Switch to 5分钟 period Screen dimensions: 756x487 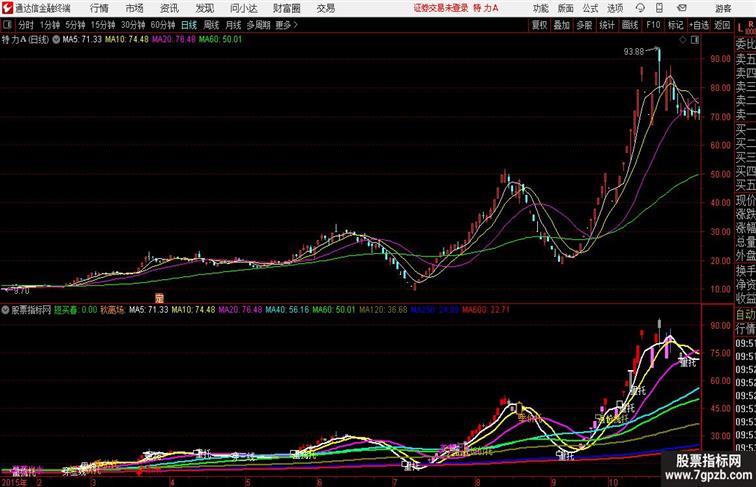click(75, 25)
